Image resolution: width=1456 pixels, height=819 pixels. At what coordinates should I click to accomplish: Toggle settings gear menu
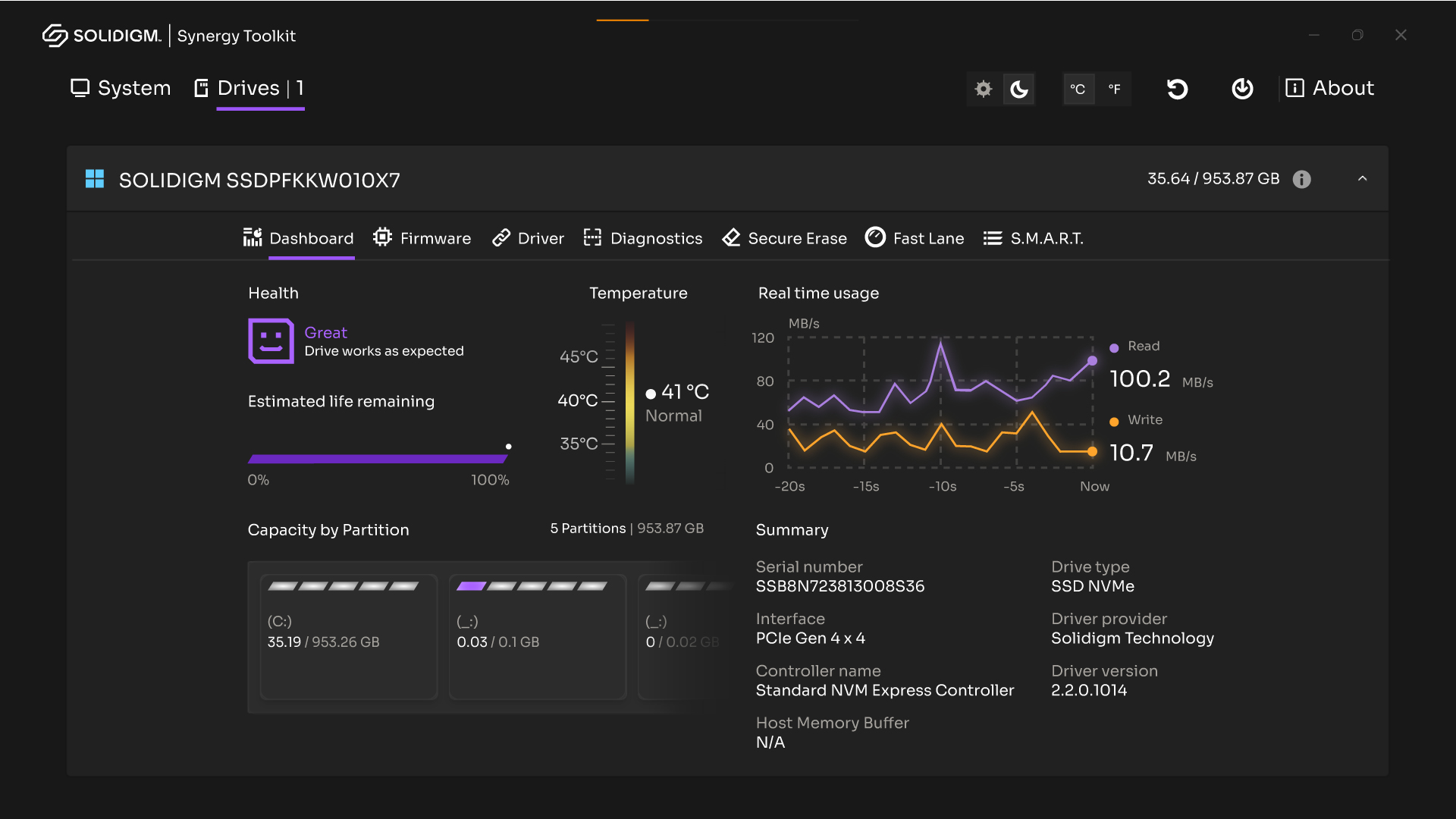(983, 88)
